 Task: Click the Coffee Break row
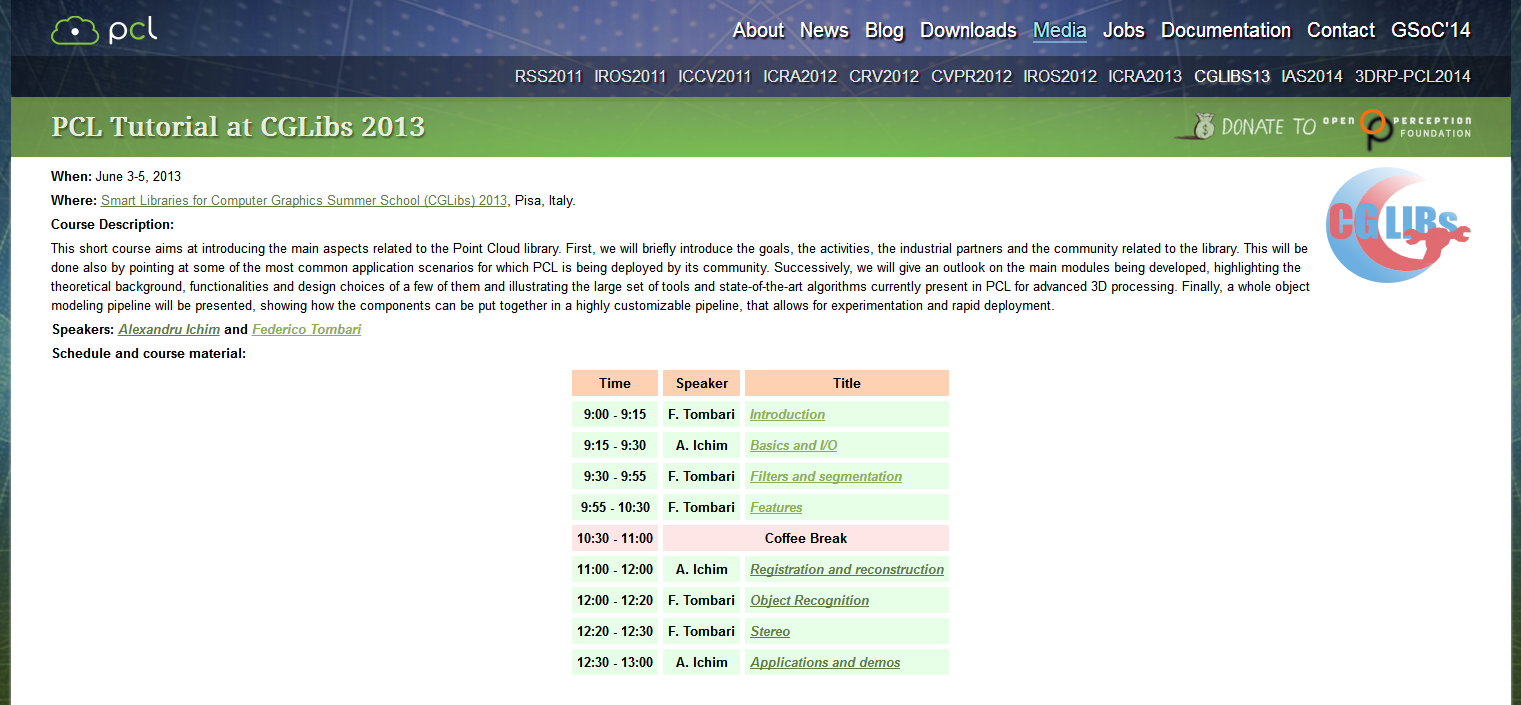coord(806,538)
